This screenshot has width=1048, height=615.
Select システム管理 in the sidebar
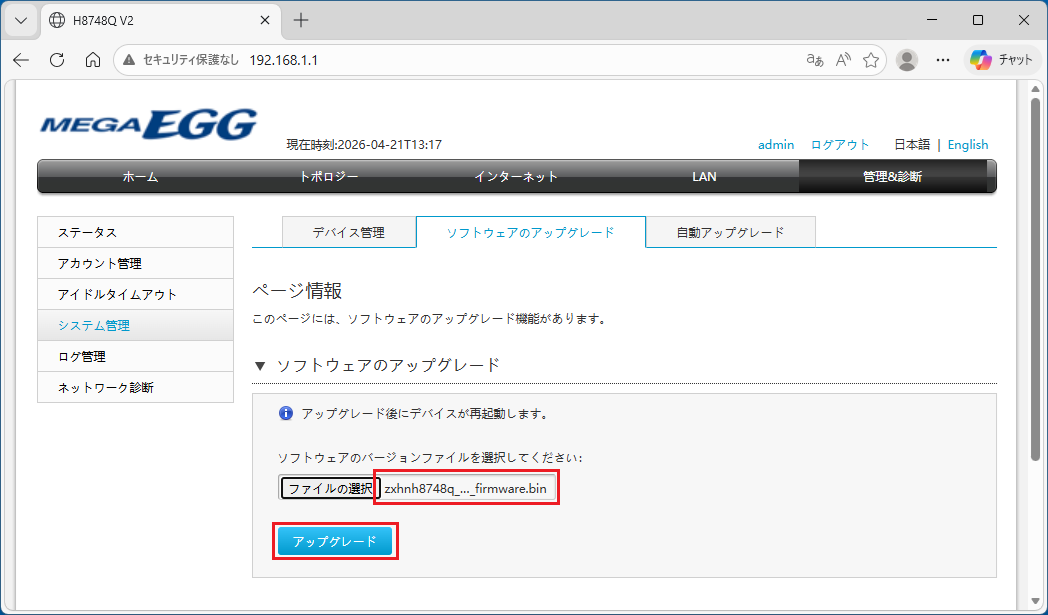[x=136, y=326]
